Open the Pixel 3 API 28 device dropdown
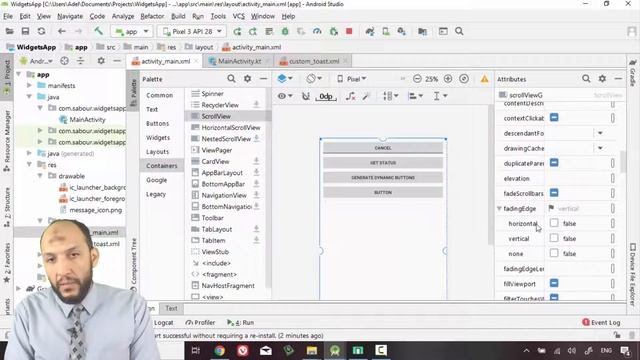Image resolution: width=640 pixels, height=360 pixels. [x=191, y=31]
